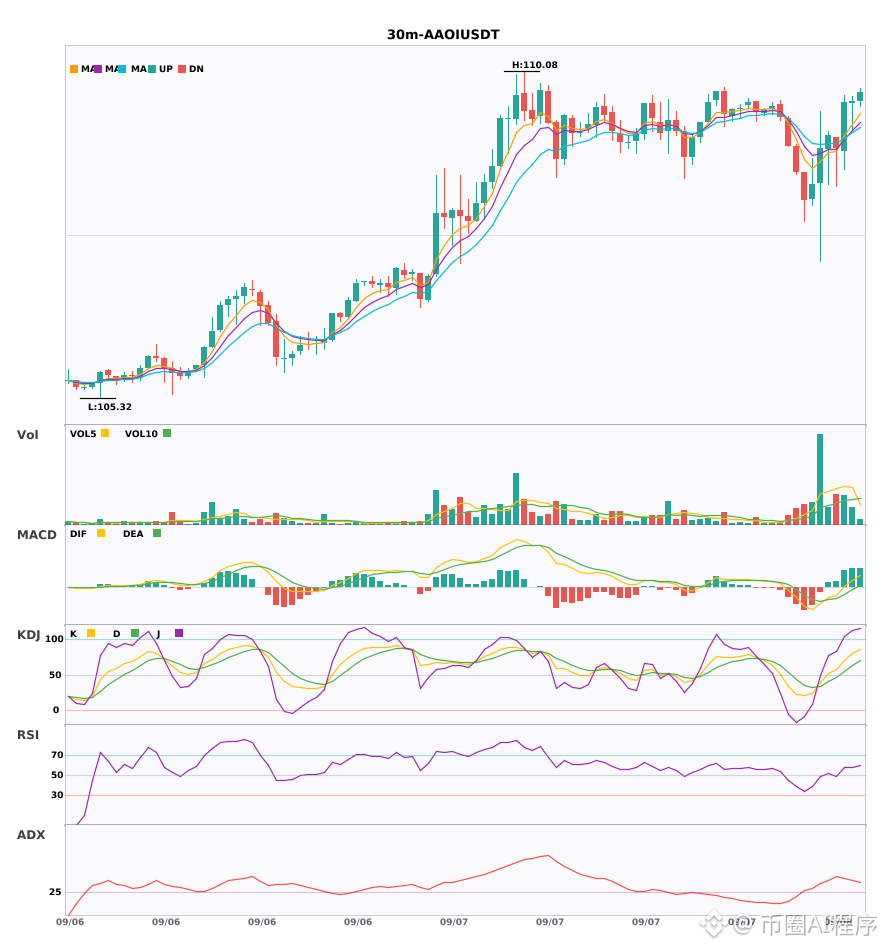Toggle the red DN legend marker
885x950 pixels.
[182, 69]
